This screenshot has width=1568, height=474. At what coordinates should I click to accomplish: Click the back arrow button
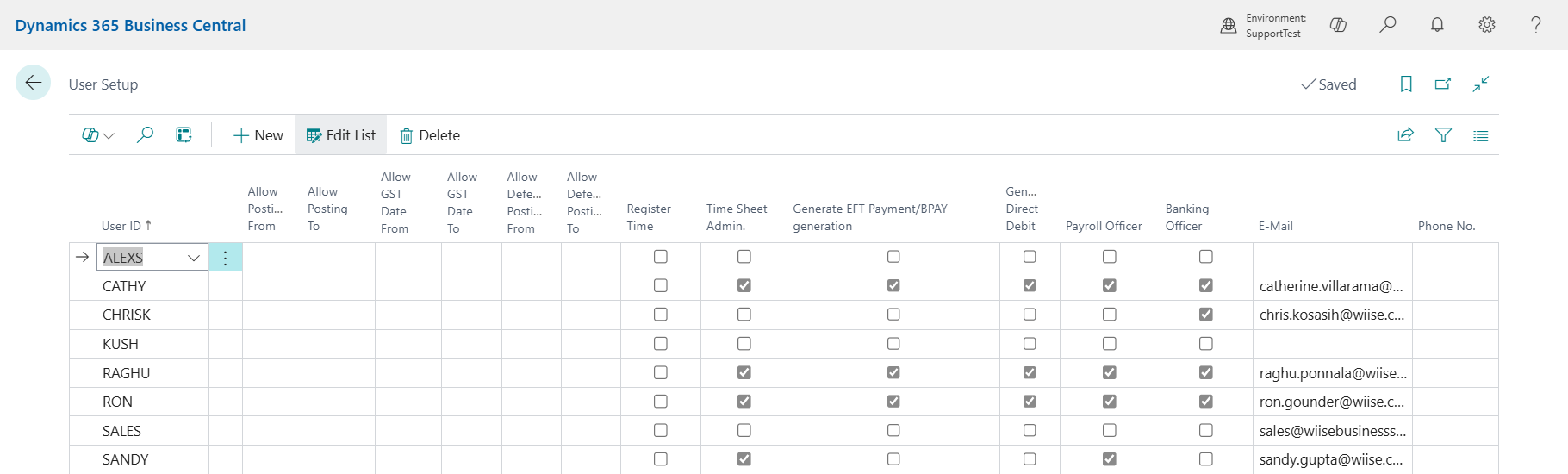click(x=33, y=83)
